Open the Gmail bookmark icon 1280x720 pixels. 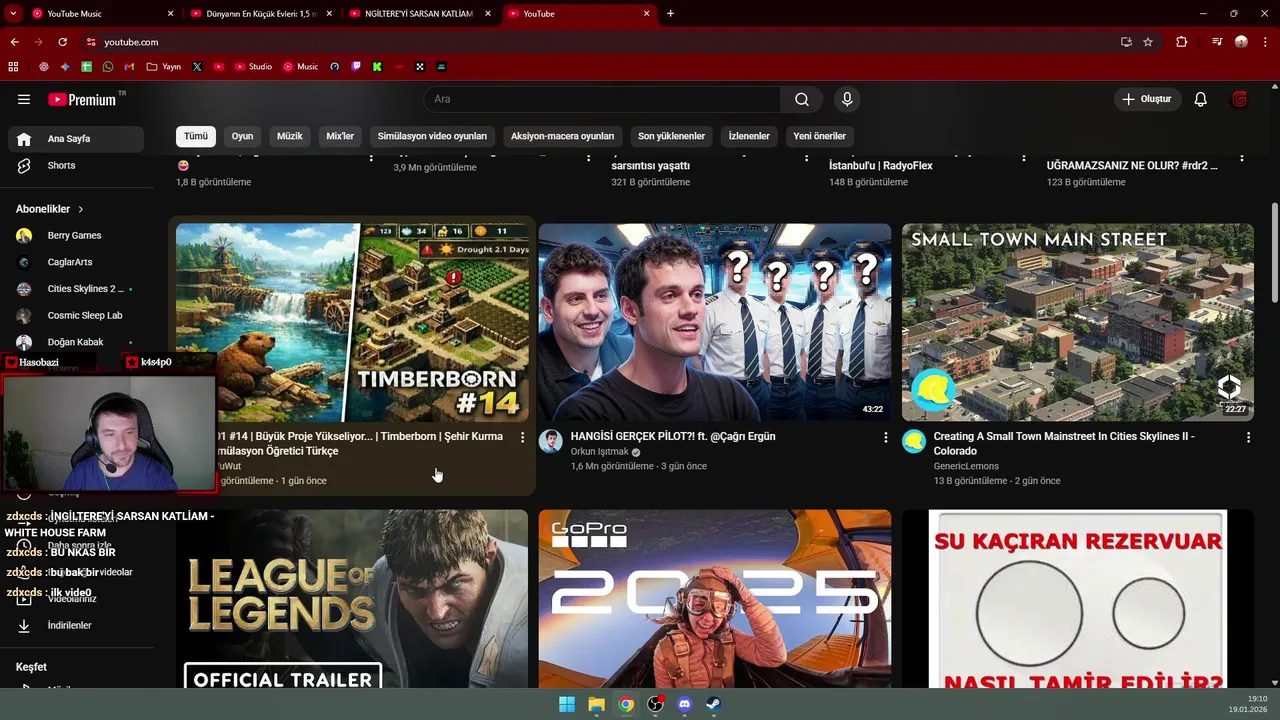point(129,67)
